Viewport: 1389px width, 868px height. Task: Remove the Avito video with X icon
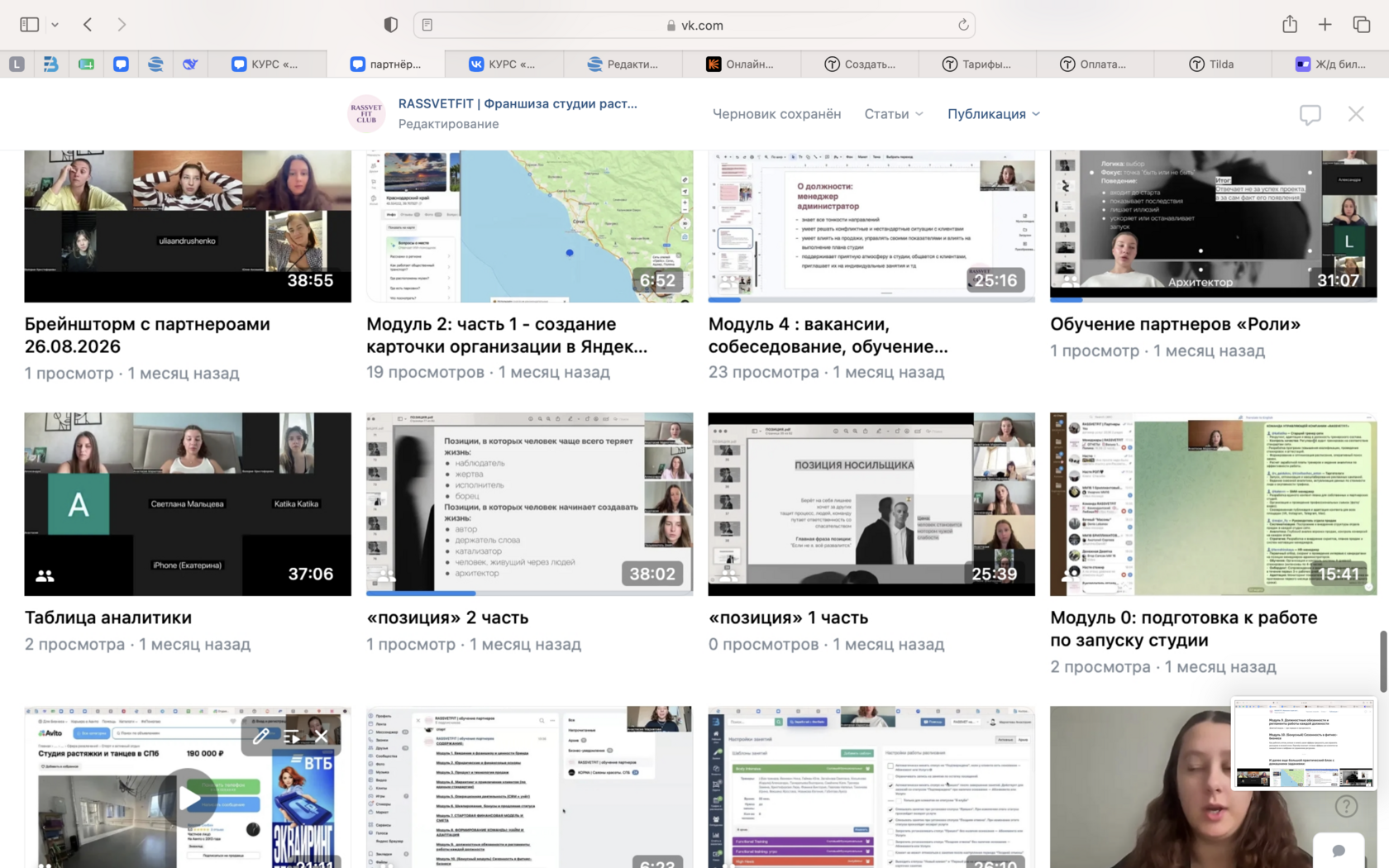pyautogui.click(x=321, y=736)
